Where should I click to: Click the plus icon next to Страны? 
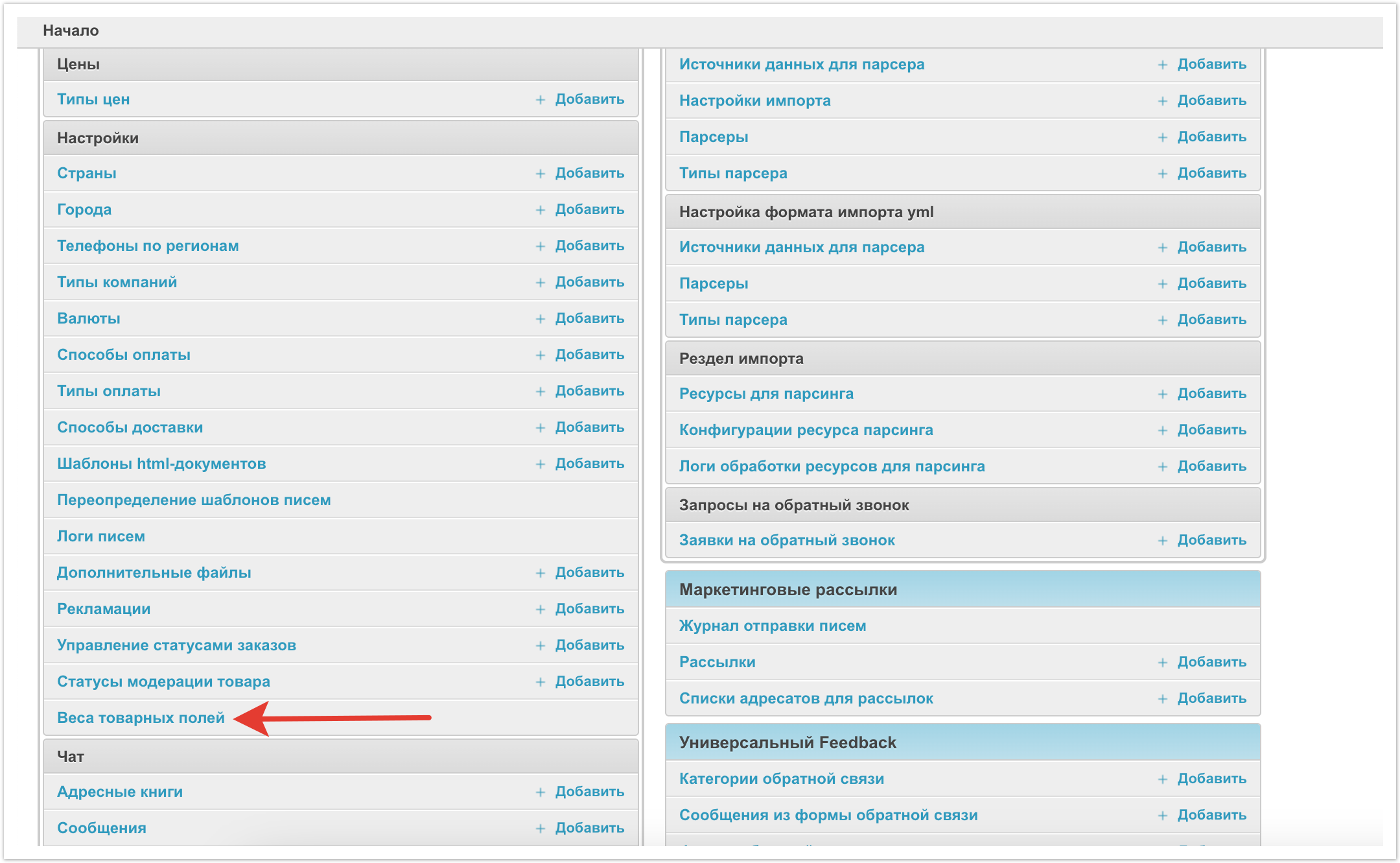click(540, 174)
